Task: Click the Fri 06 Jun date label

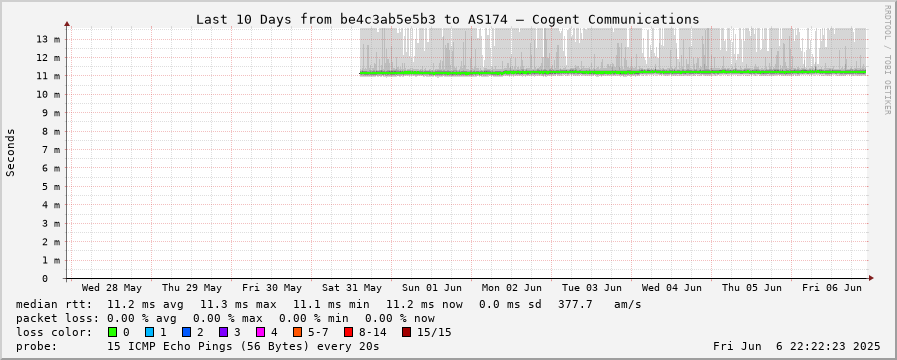Action: click(x=832, y=287)
